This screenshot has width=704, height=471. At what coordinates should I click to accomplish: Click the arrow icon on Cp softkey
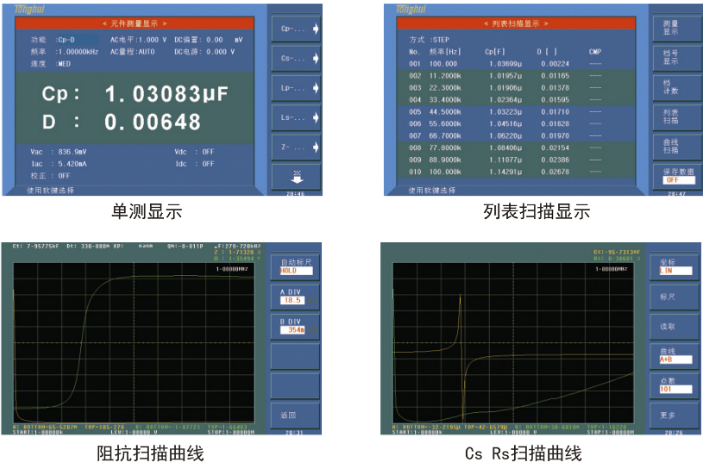316,29
